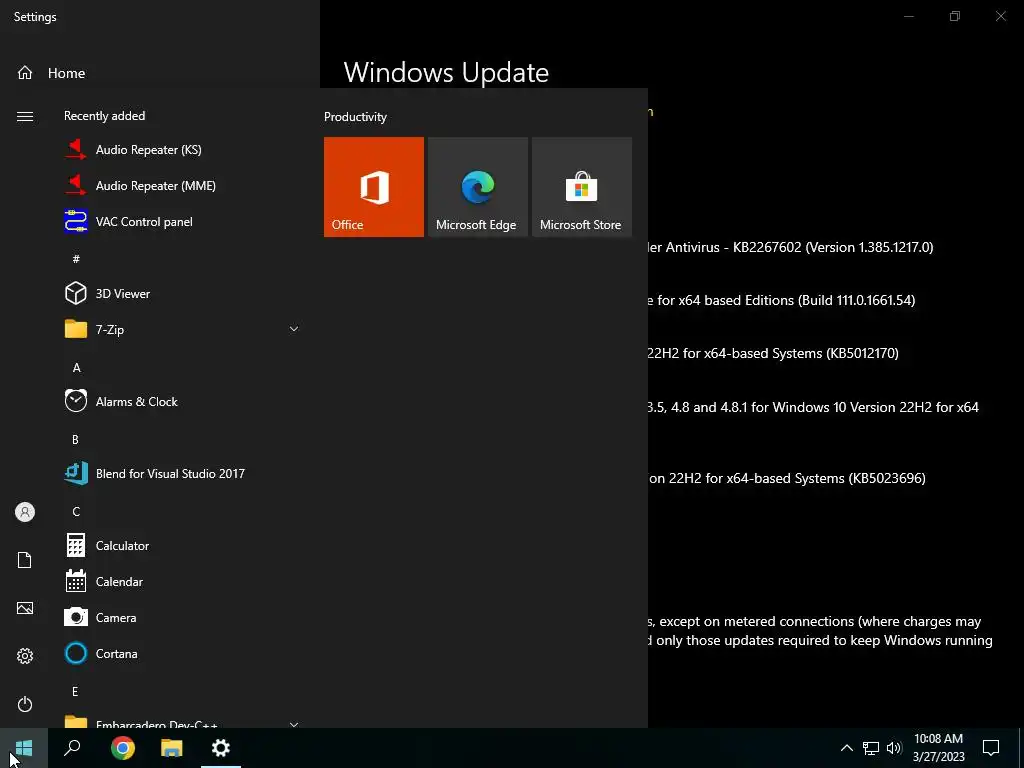Expand the Start menu hamburger button

25,116
